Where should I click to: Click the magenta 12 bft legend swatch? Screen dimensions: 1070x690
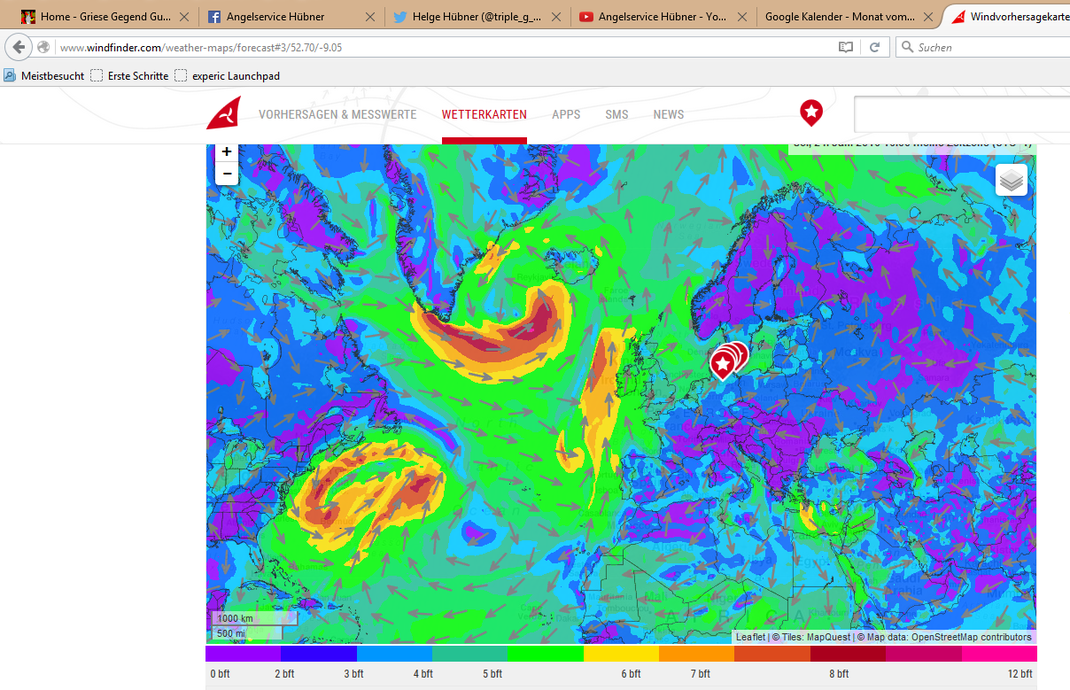pyautogui.click(x=999, y=654)
